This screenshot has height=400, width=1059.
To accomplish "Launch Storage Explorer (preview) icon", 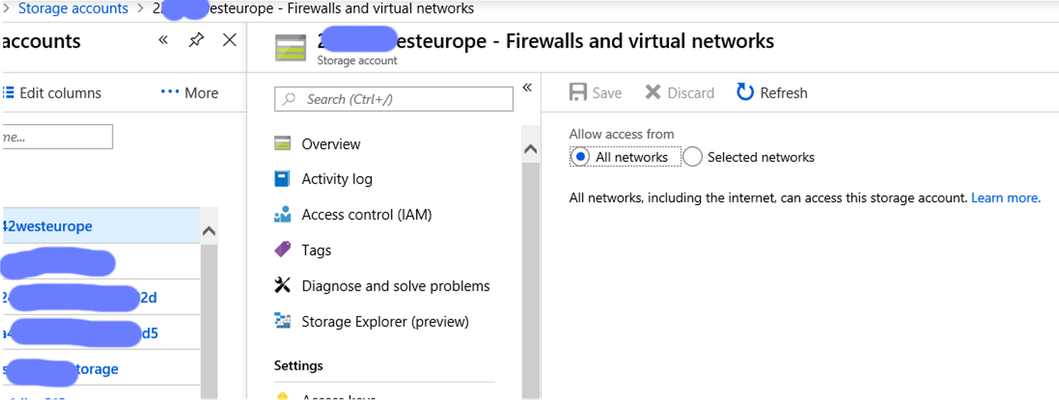I will pos(282,321).
